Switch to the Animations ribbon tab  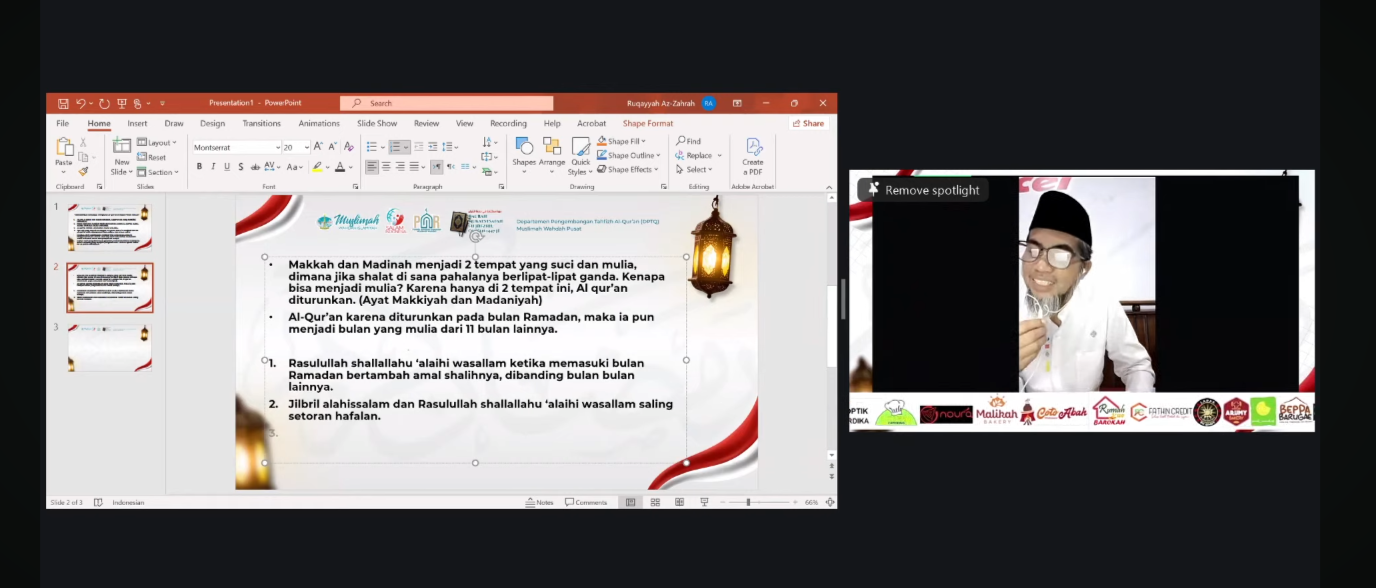point(319,123)
